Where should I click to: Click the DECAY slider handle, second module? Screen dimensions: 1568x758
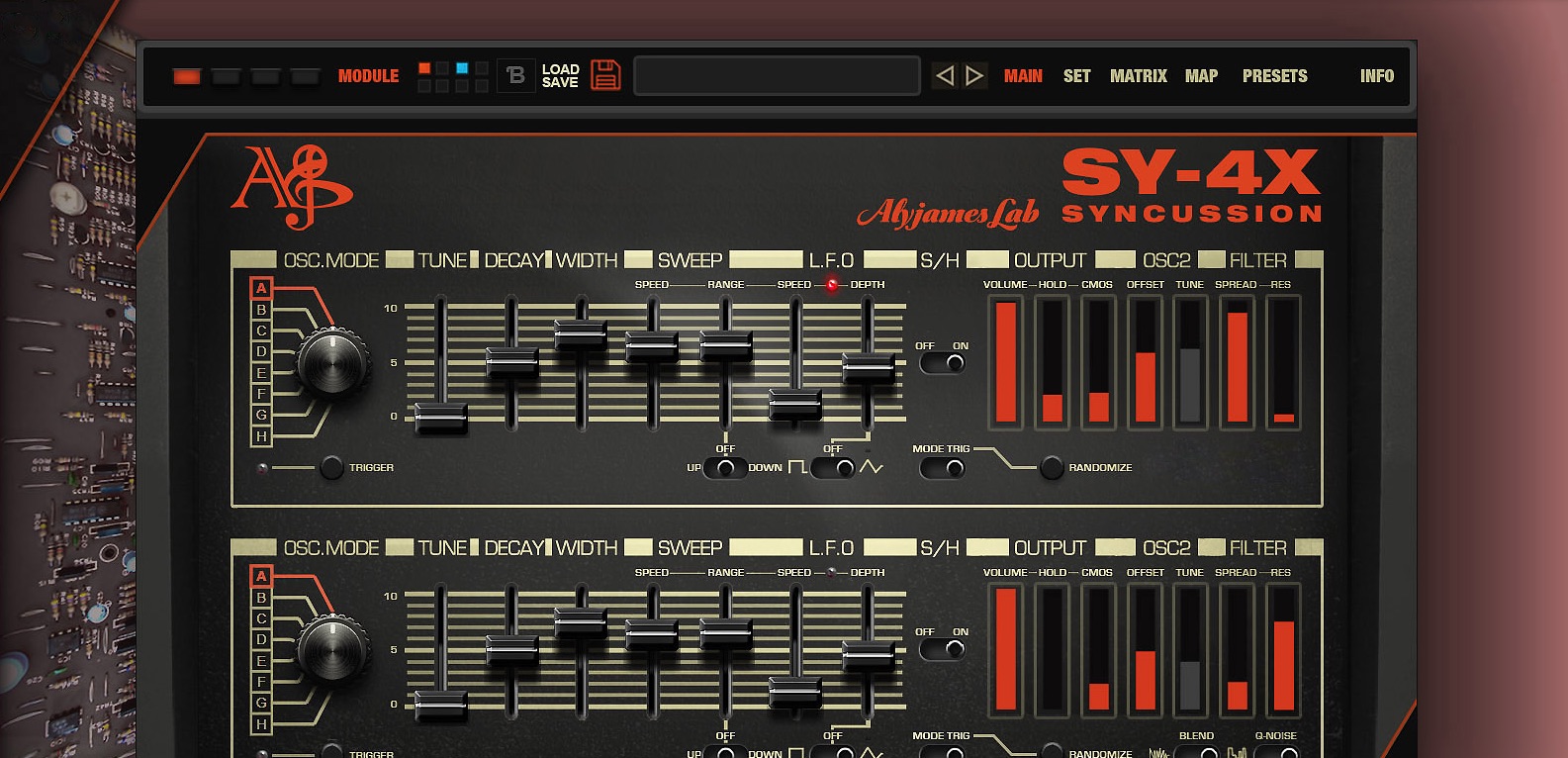(511, 649)
